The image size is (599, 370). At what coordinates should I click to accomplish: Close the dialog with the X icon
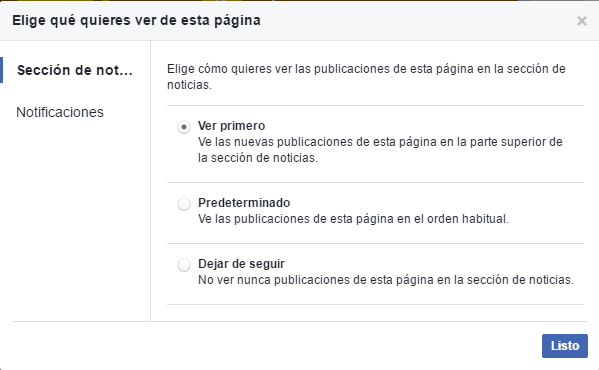(581, 21)
